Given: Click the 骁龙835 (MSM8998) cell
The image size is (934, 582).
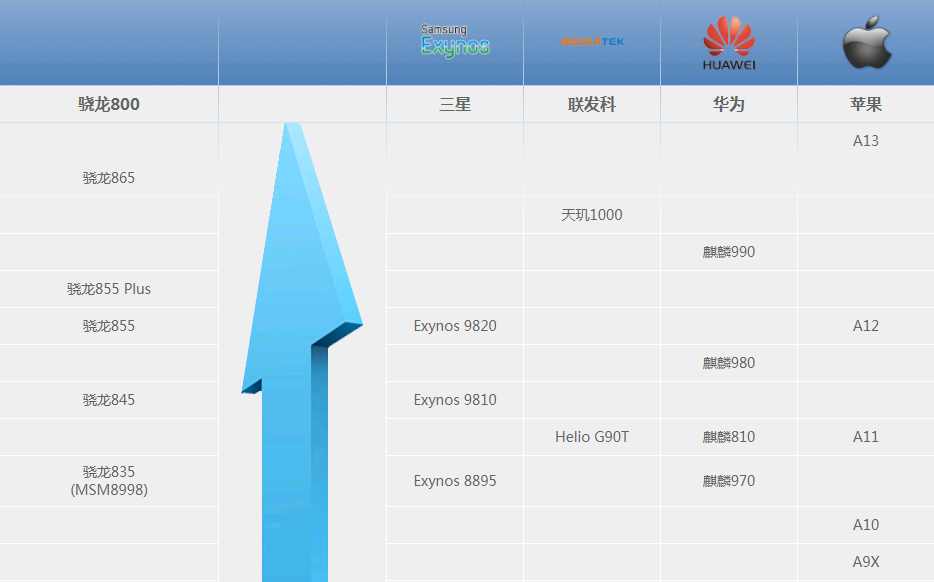Looking at the screenshot, I should (109, 481).
